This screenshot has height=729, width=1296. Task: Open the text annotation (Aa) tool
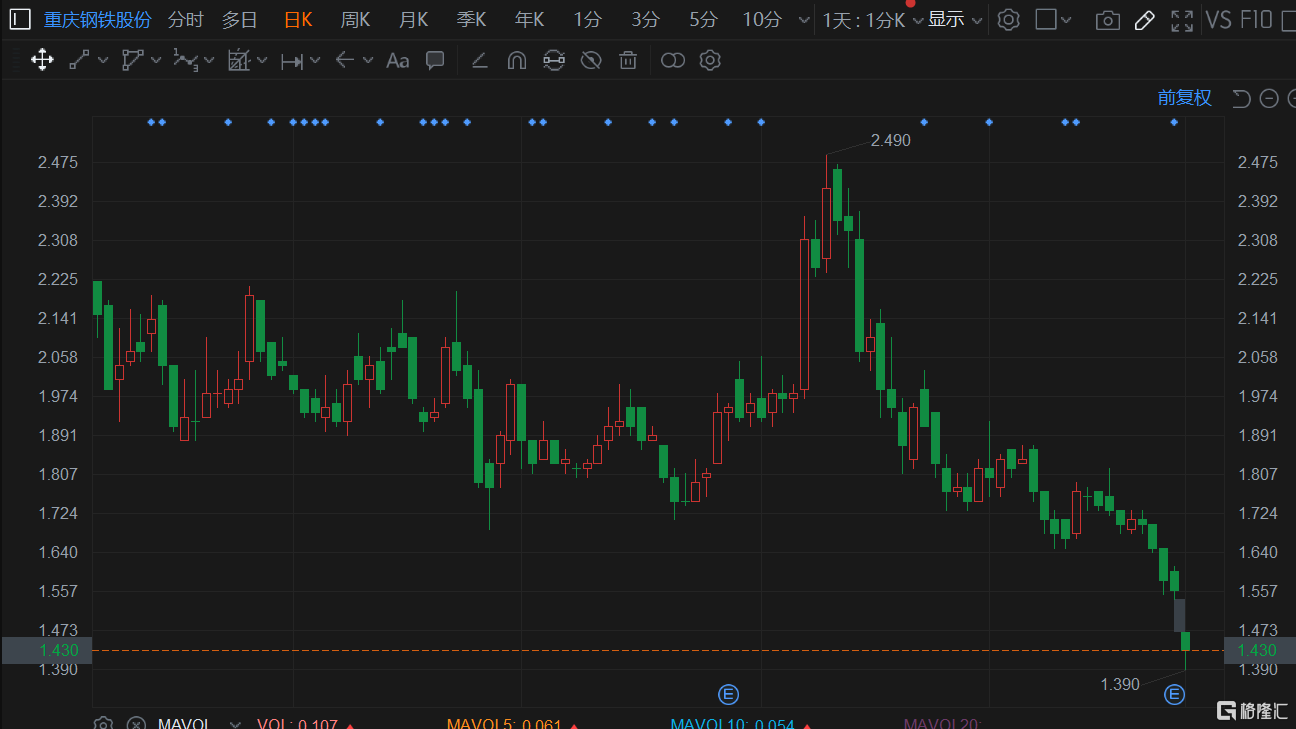(397, 60)
